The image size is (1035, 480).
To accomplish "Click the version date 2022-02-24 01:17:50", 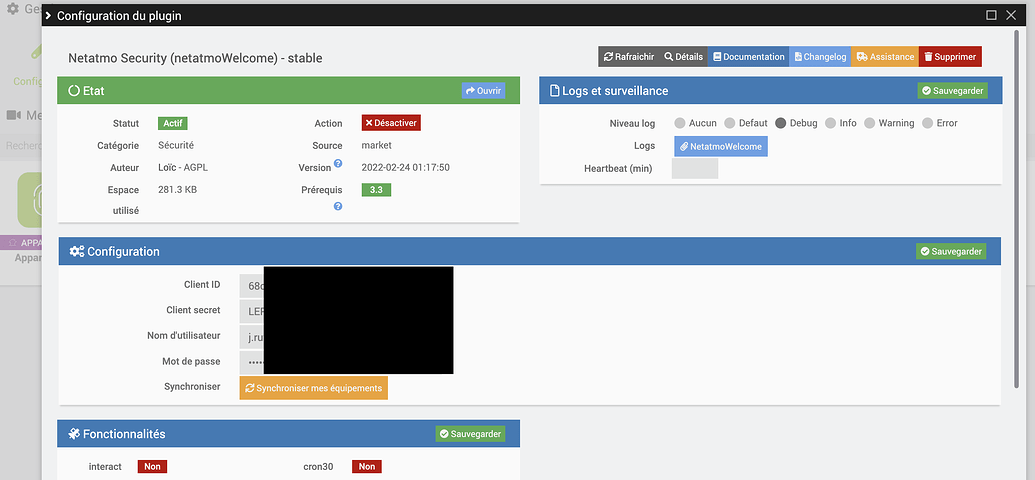I will point(405,168).
